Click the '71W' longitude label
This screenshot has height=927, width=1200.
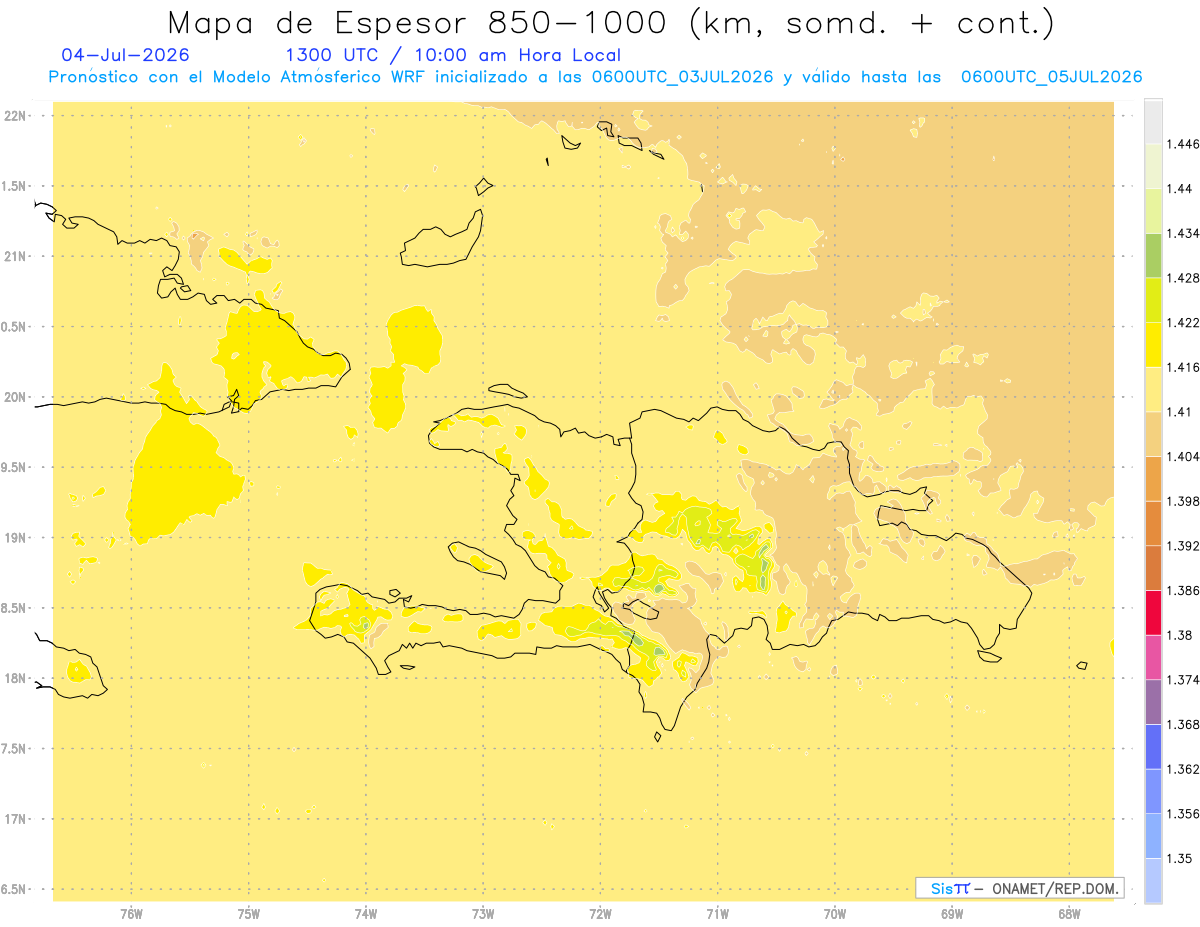tap(717, 912)
